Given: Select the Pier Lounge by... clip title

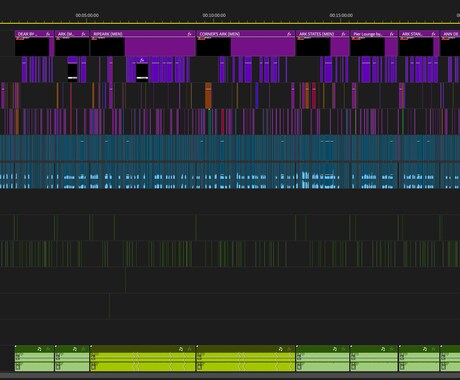Looking at the screenshot, I should pyautogui.click(x=367, y=34).
